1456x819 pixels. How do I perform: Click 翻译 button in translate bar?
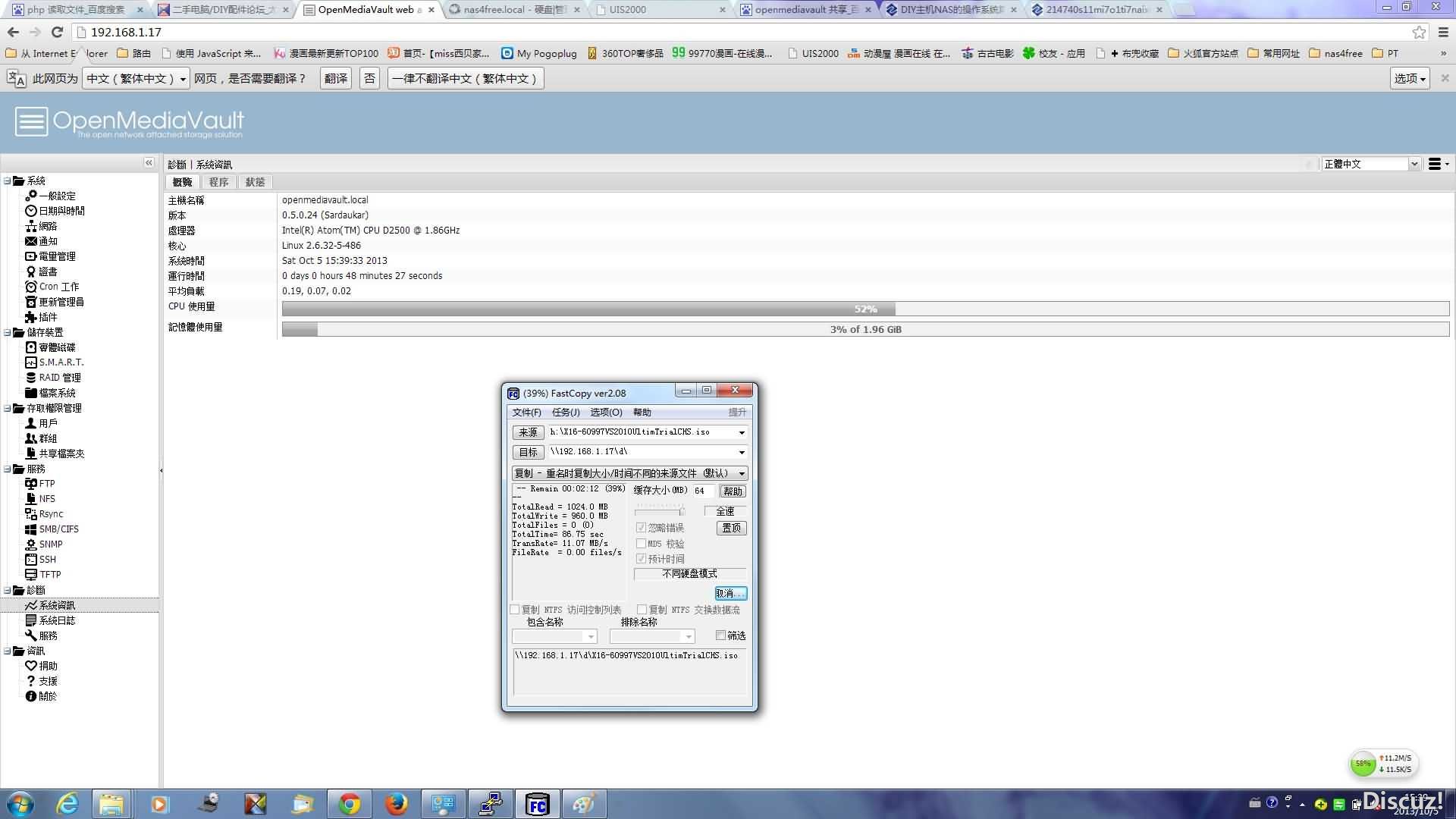336,78
